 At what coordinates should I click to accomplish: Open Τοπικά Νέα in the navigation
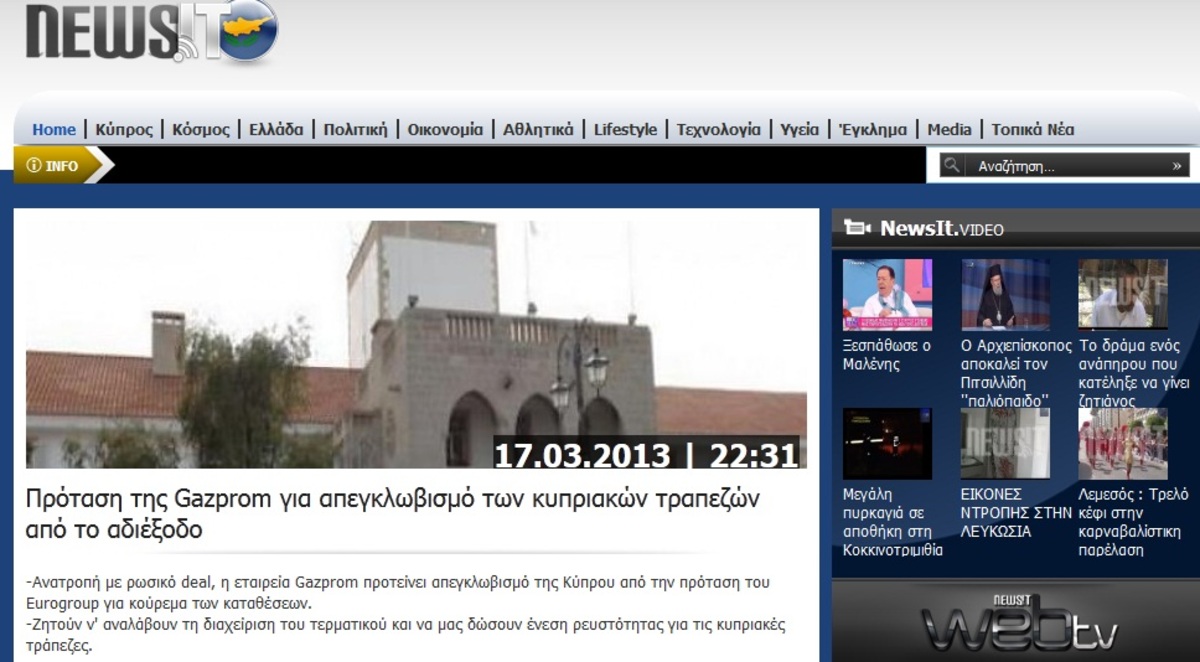pyautogui.click(x=1033, y=129)
